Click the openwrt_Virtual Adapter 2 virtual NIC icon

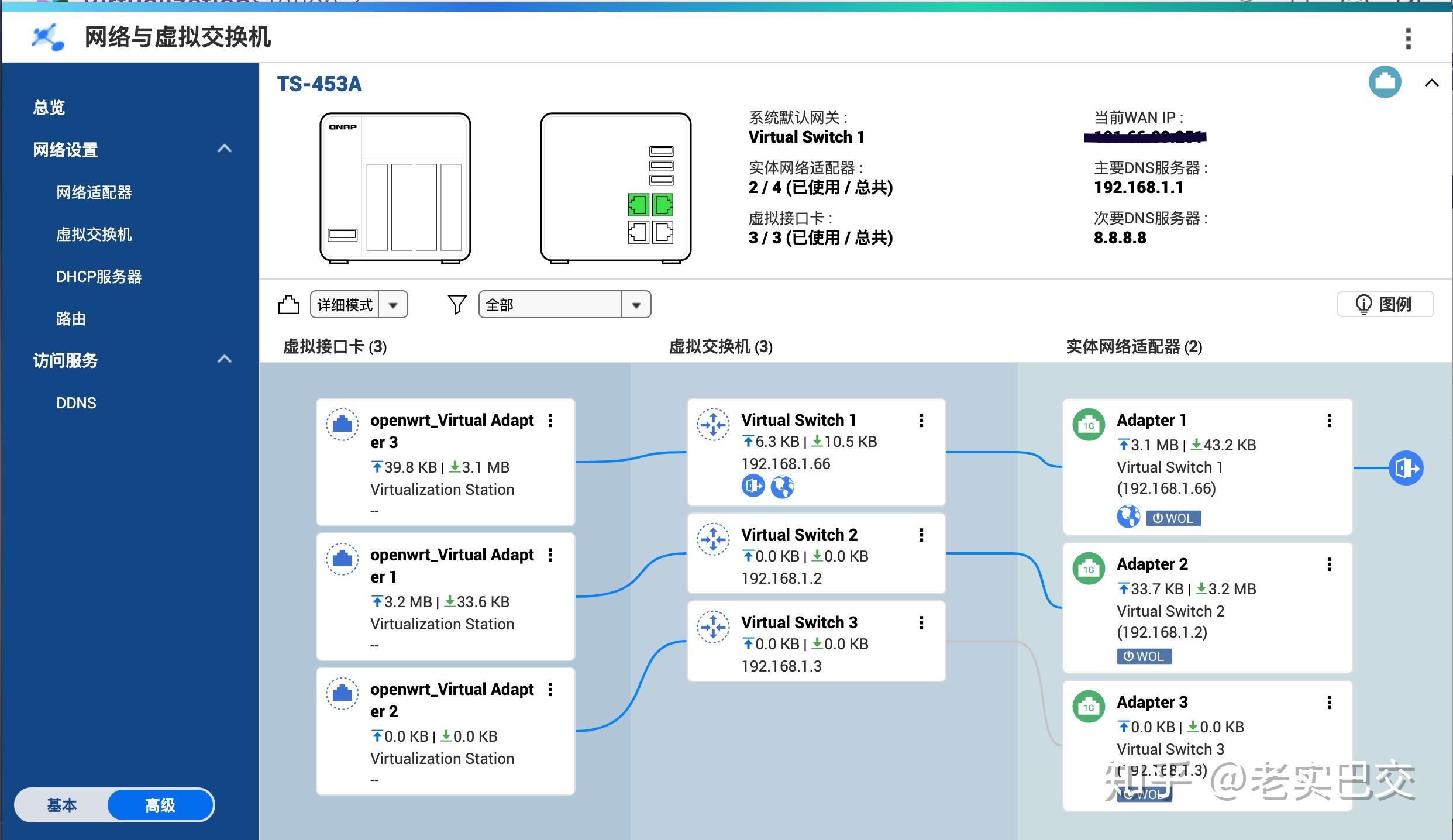[342, 693]
